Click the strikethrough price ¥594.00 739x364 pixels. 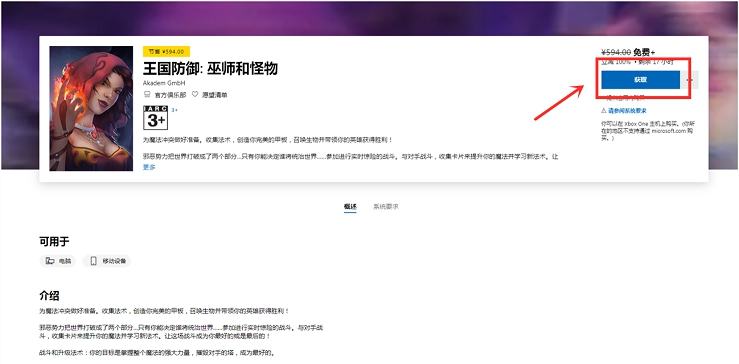tap(616, 52)
